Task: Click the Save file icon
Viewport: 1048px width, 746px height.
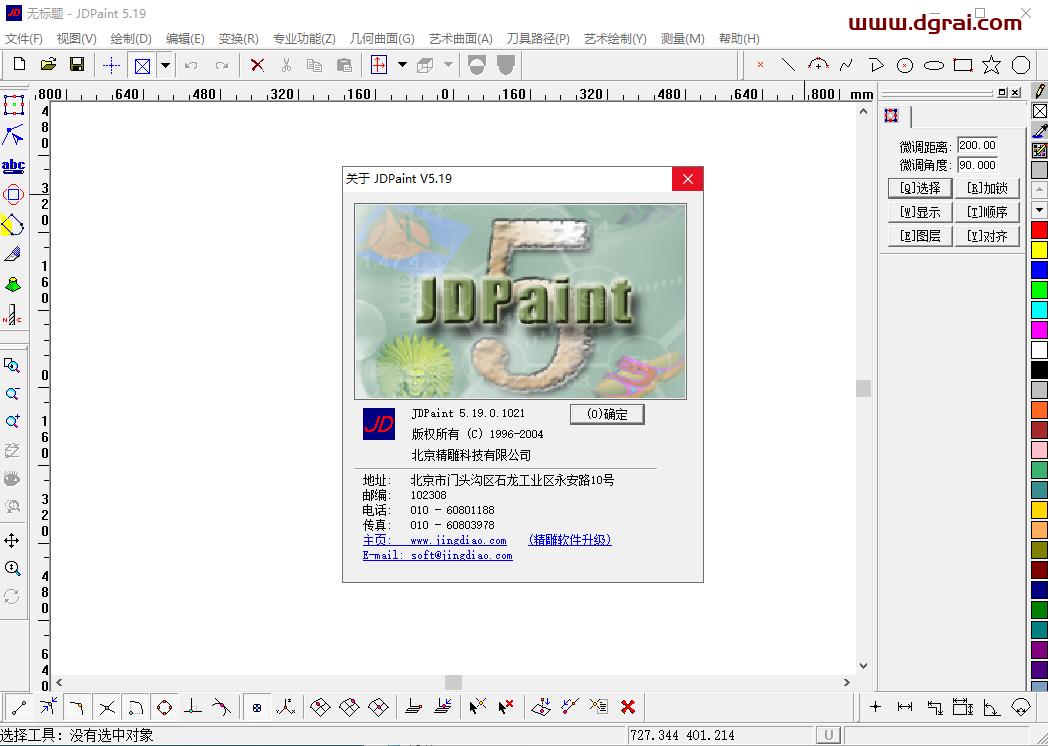Action: 77,65
